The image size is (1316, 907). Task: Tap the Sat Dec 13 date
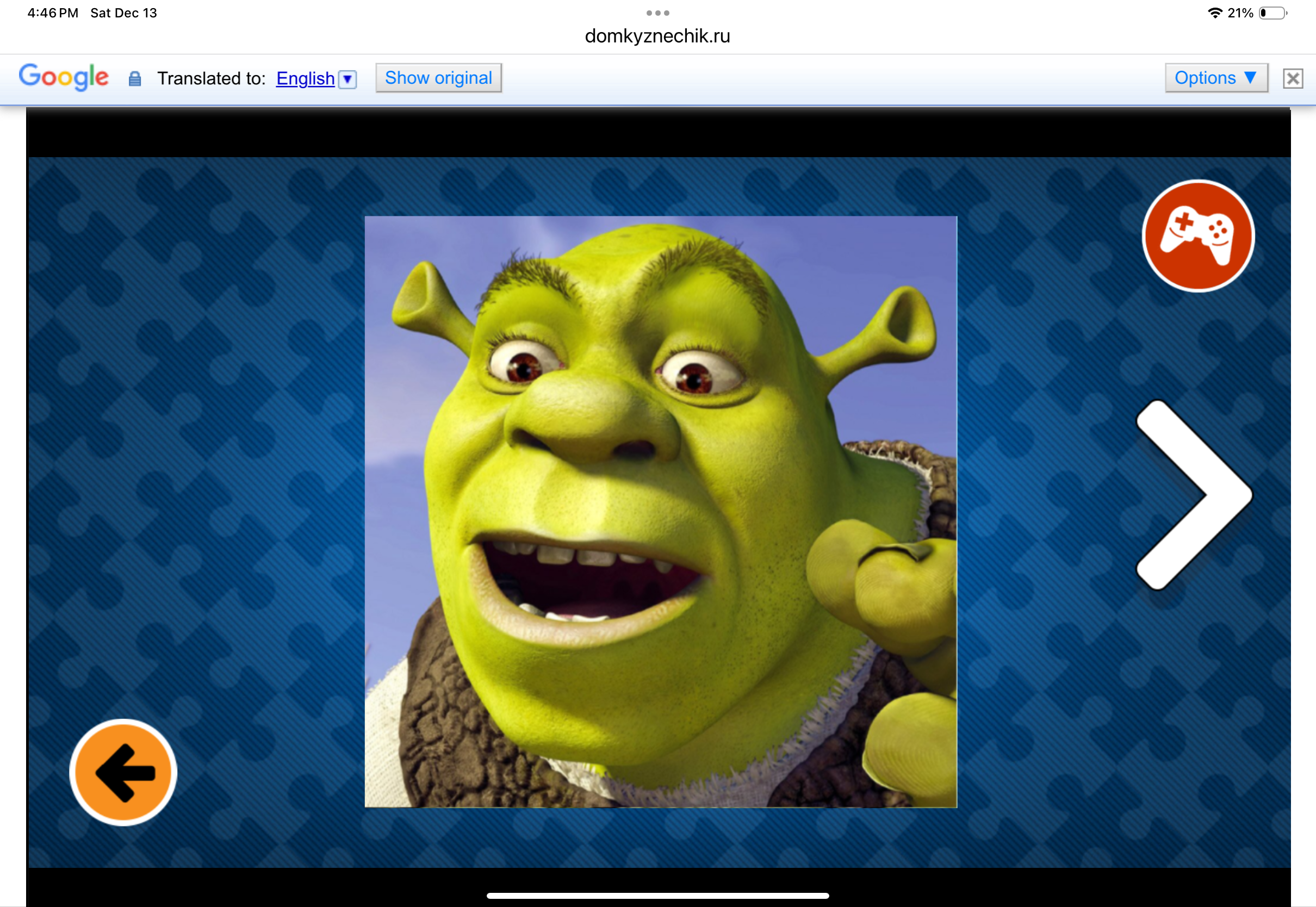coord(123,13)
